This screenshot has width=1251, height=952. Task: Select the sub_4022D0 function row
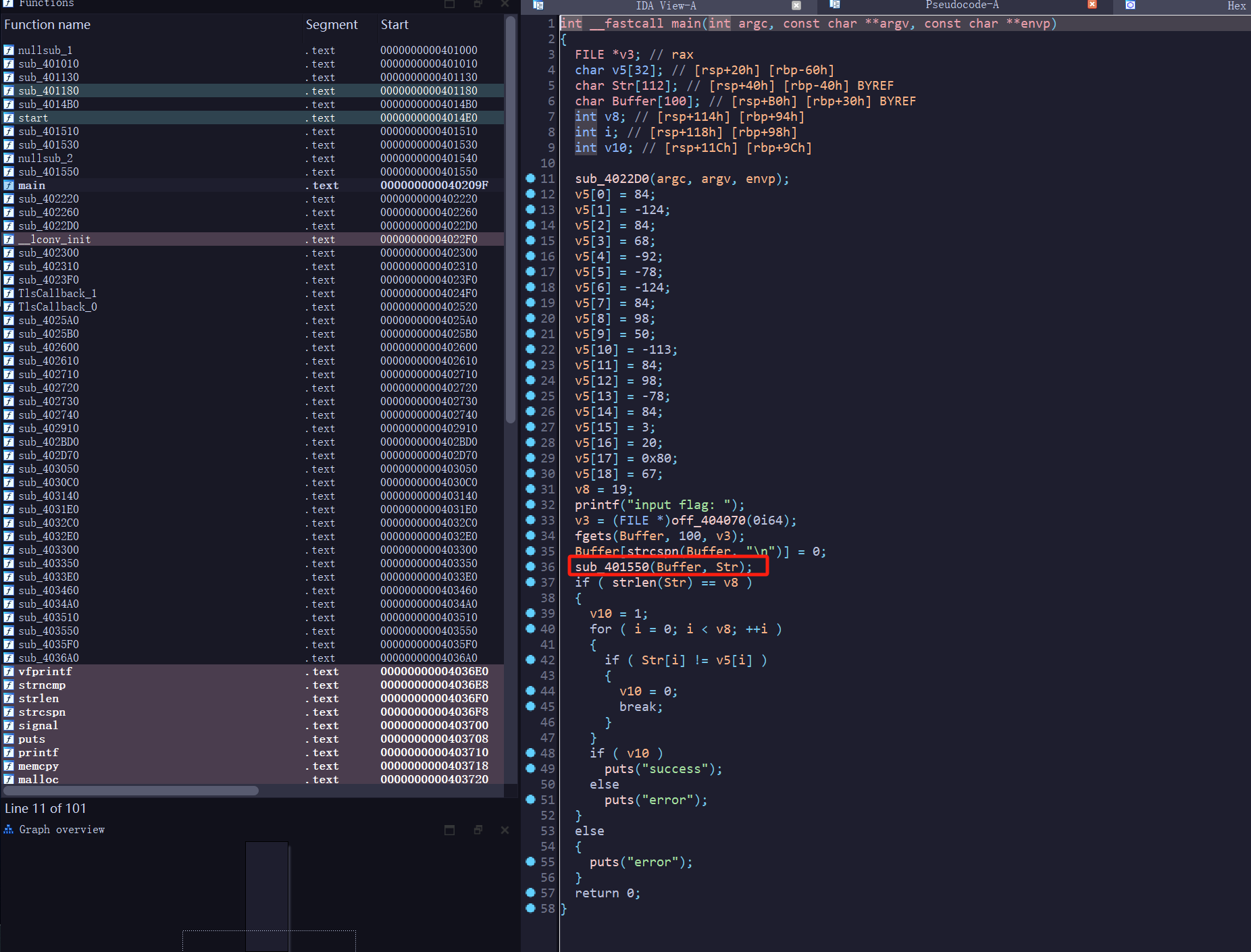252,226
